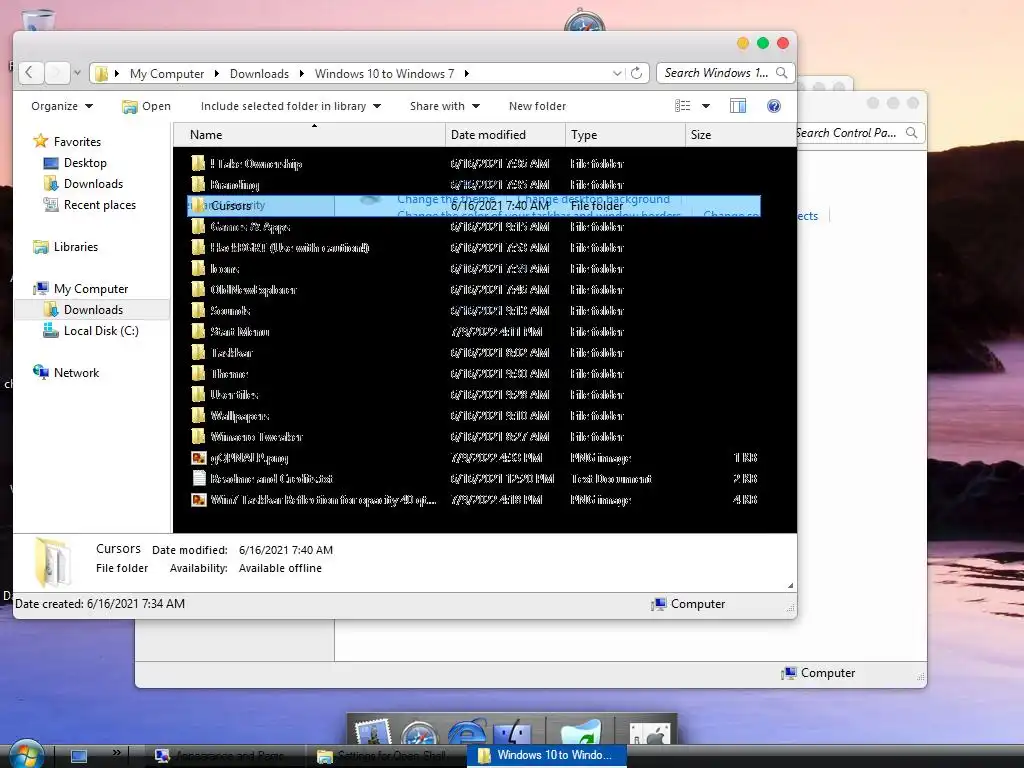Image resolution: width=1024 pixels, height=768 pixels.
Task: Open Network in the navigation pane
Action: tap(76, 372)
